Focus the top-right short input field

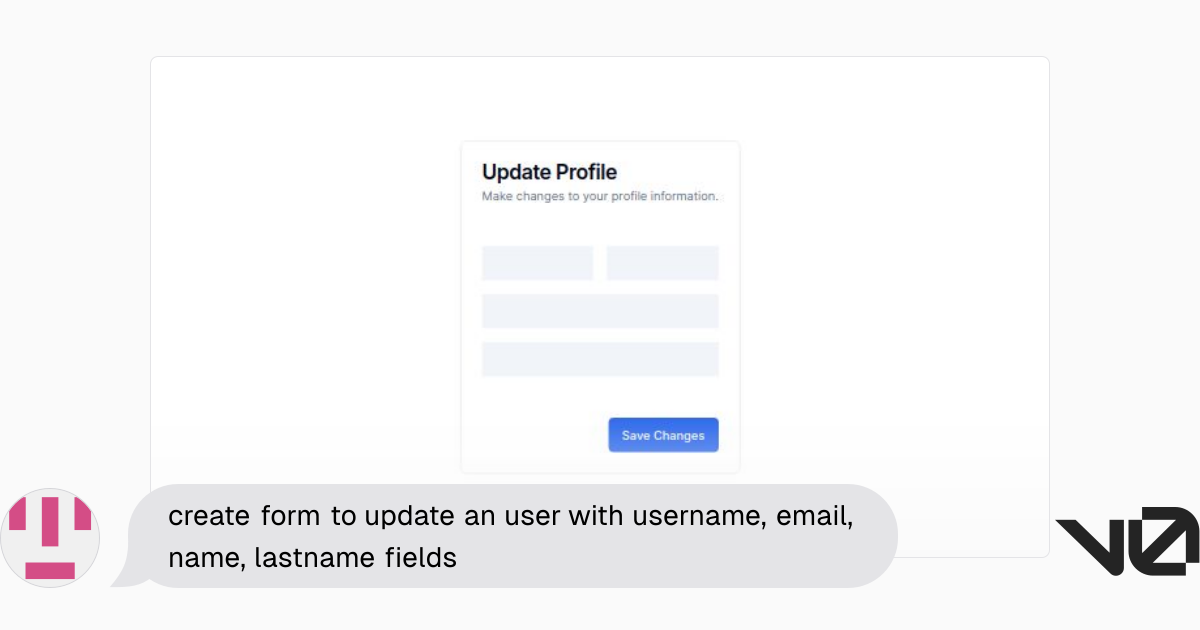coord(662,263)
